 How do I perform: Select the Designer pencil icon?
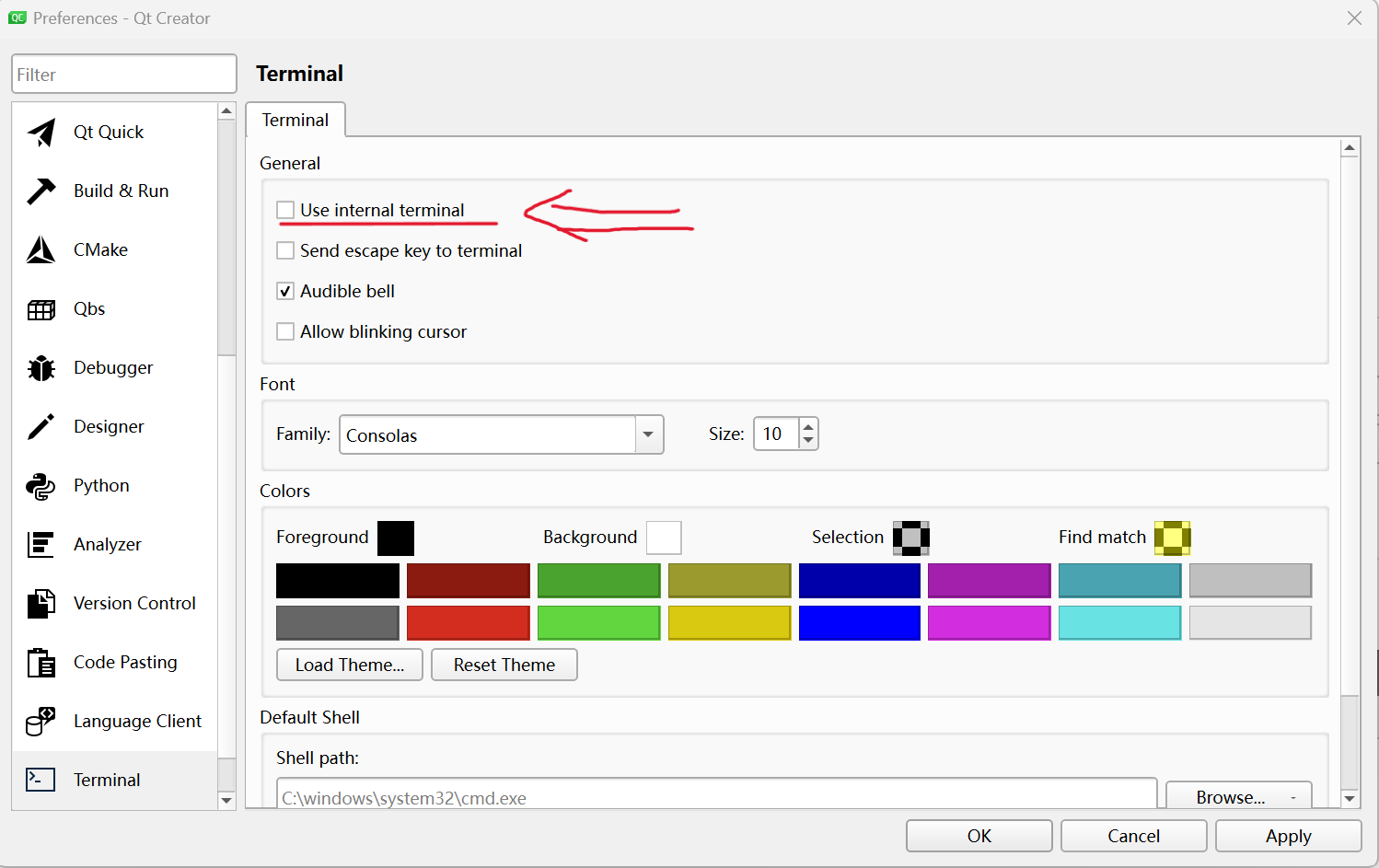(41, 427)
